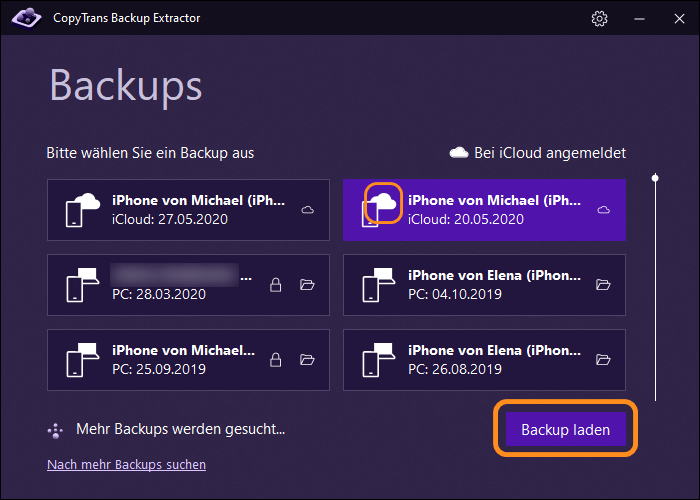Click device-PC icon of PC 25.09.2019 backup
Screen dimensions: 700x500
83,360
